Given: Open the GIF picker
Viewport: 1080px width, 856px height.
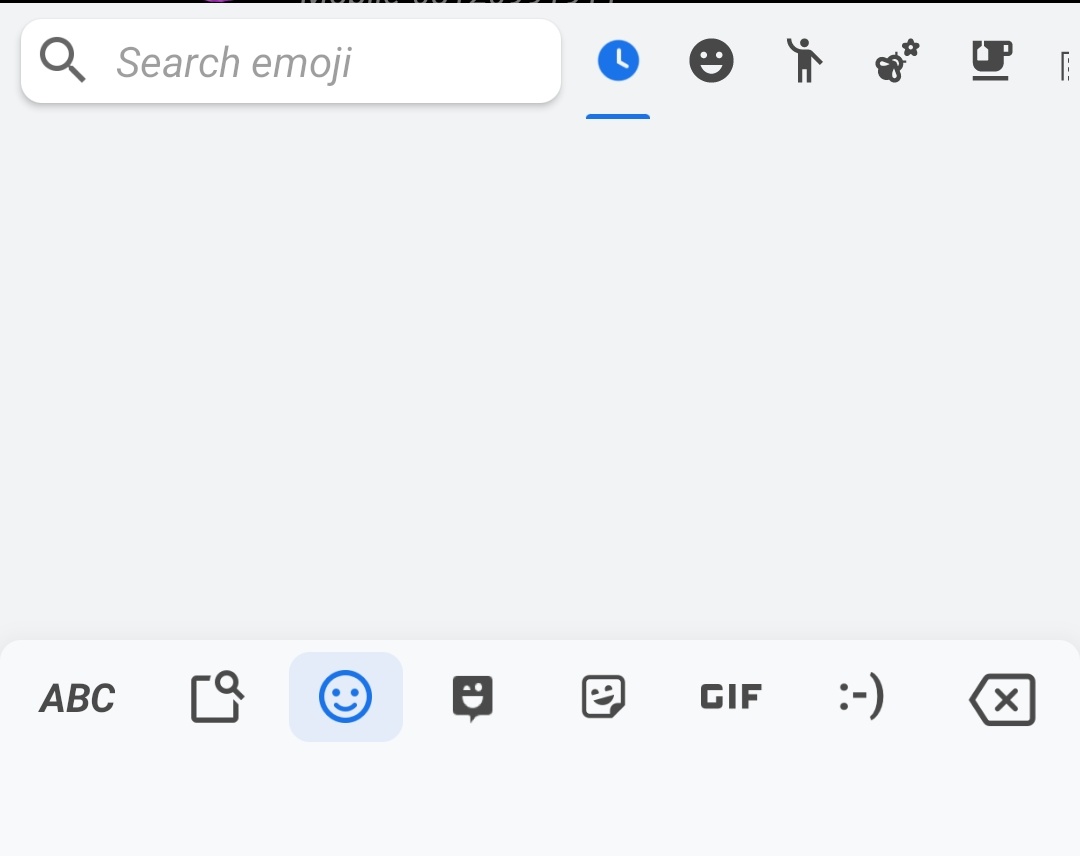Looking at the screenshot, I should (730, 697).
